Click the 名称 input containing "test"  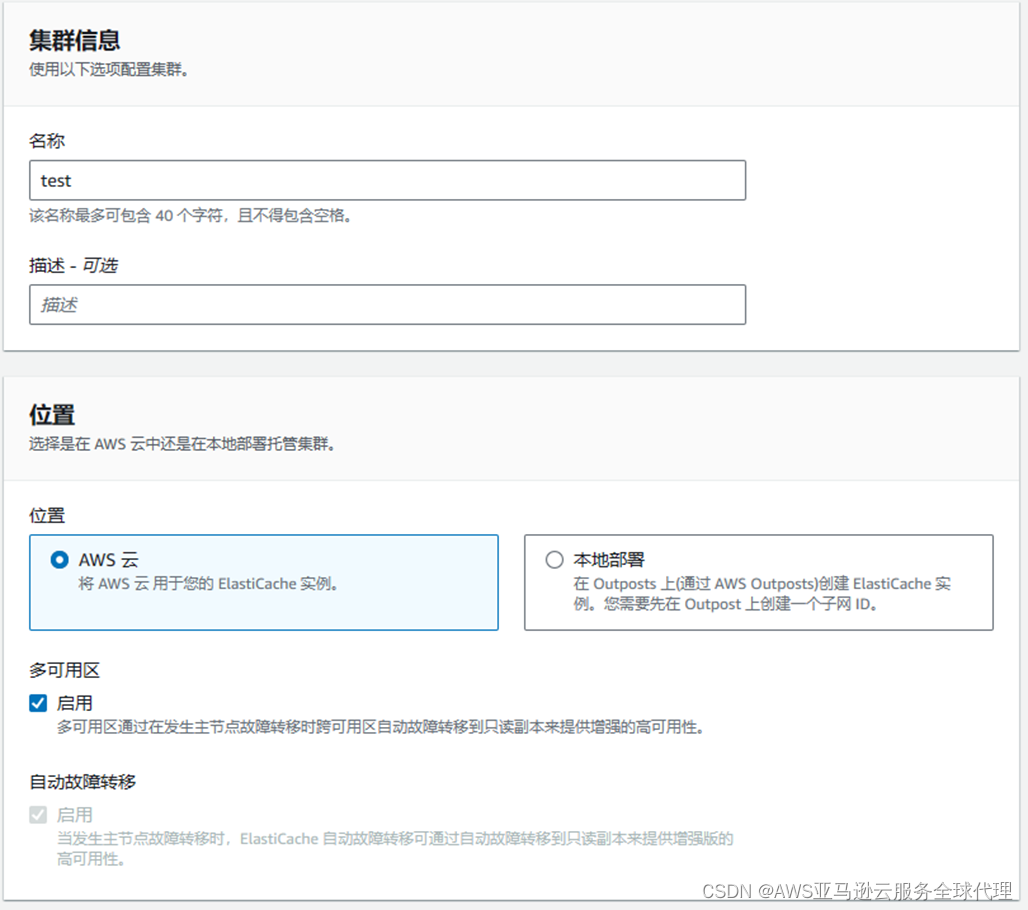(386, 180)
